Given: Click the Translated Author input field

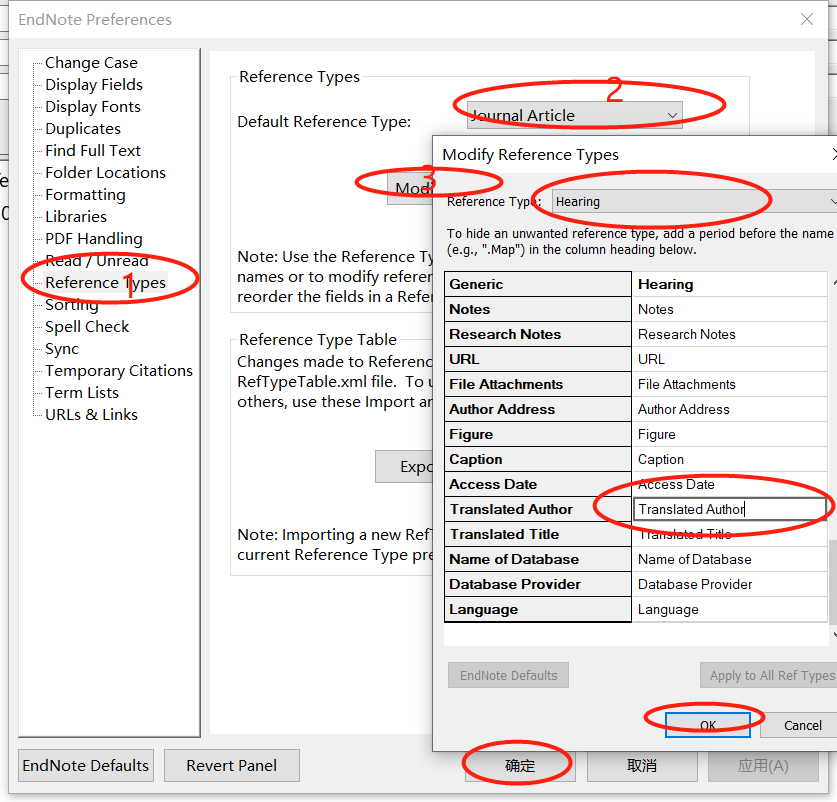Looking at the screenshot, I should 729,509.
